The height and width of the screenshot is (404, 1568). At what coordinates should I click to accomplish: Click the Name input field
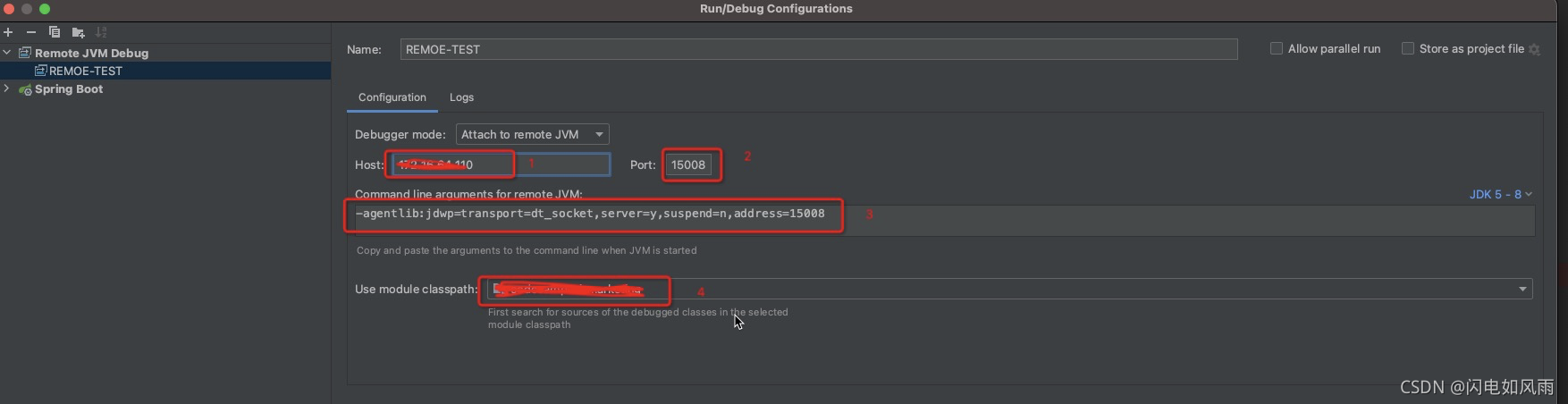click(819, 49)
